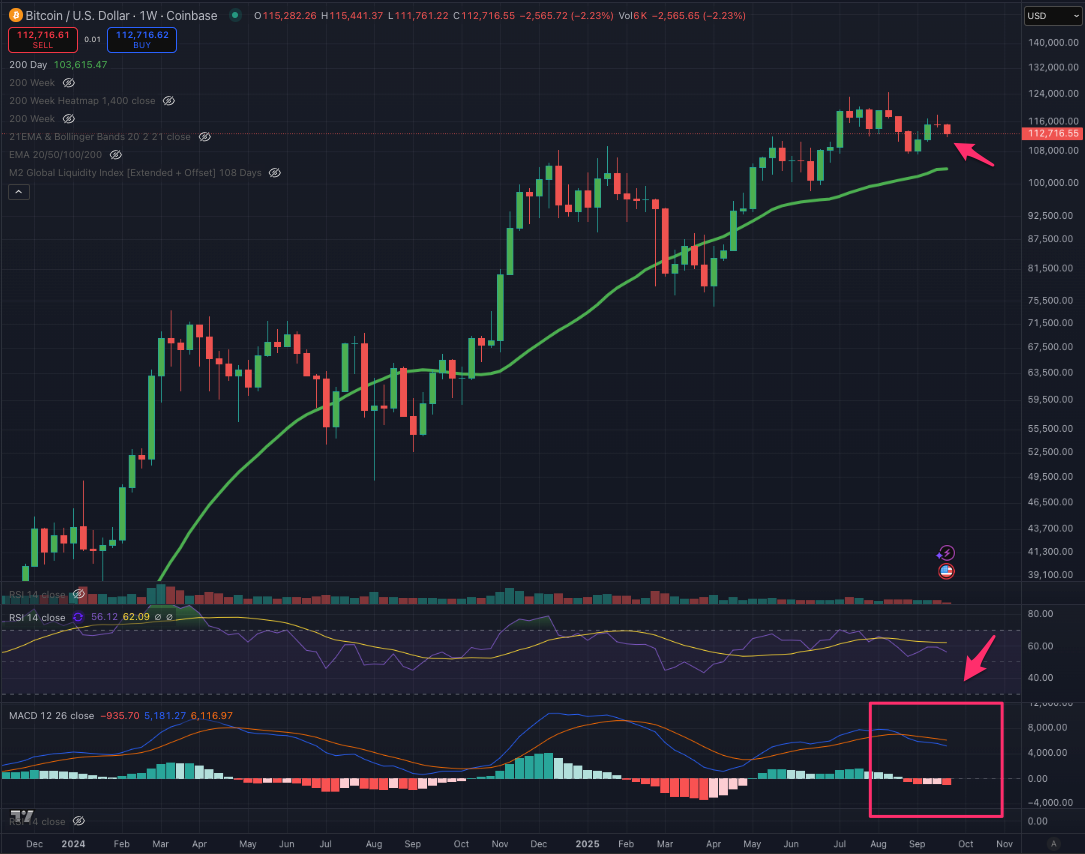This screenshot has height=854, width=1085.
Task: Click the MACD histogram value −935.70
Action: 120,716
